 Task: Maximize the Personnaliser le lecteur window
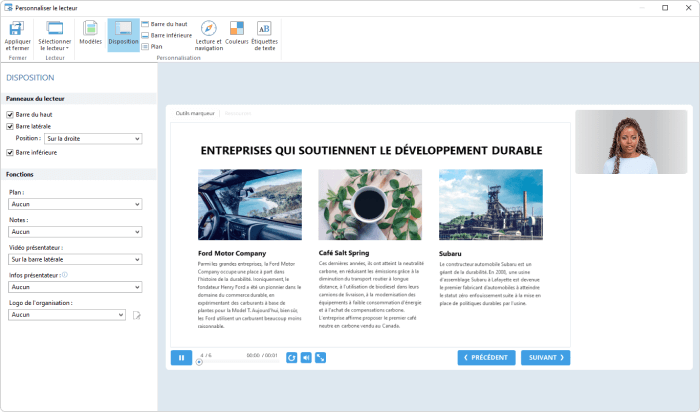tap(665, 8)
